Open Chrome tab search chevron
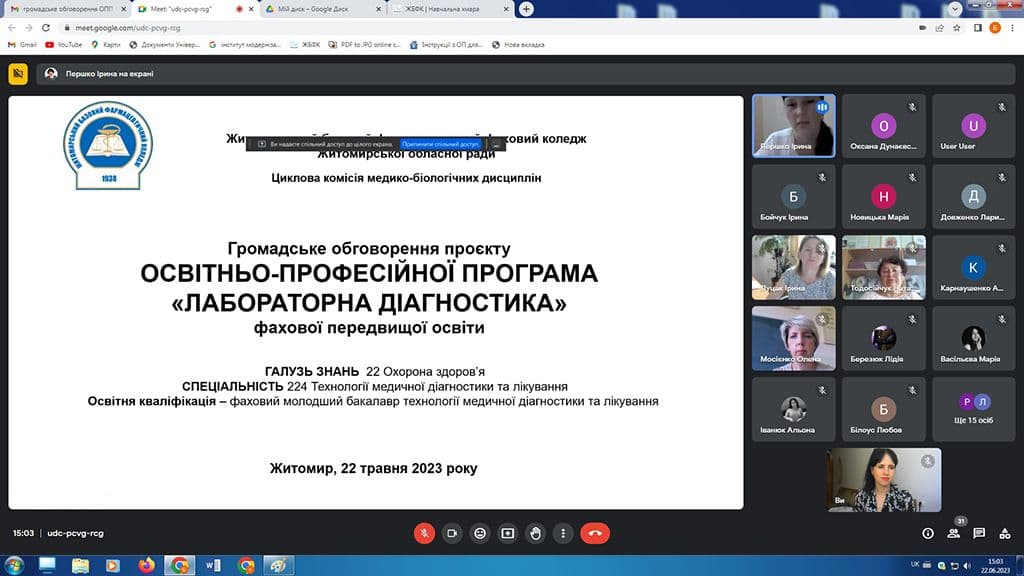This screenshot has height=576, width=1024. (955, 8)
